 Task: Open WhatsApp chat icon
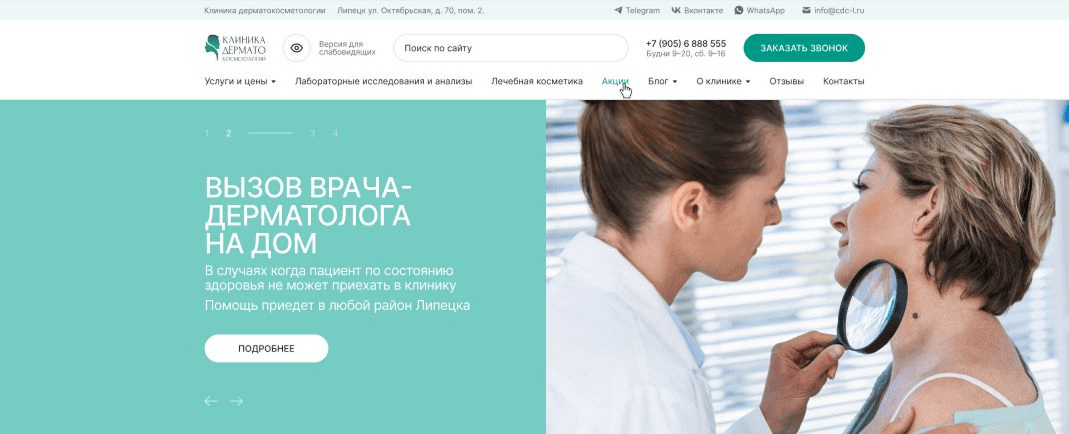(739, 10)
